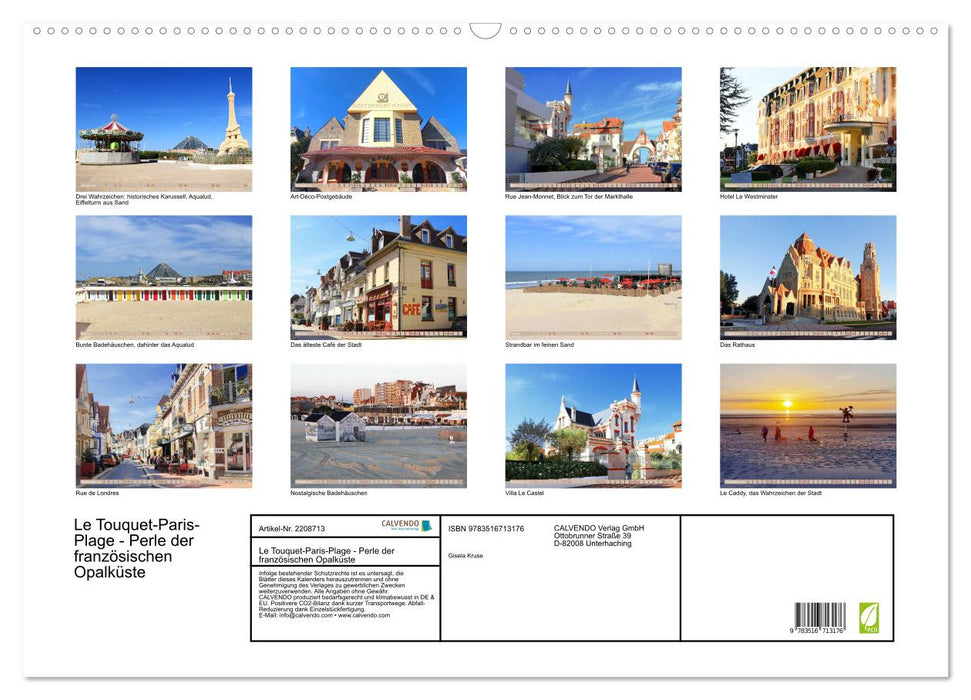Click the www.calvendo.com website link

point(365,615)
